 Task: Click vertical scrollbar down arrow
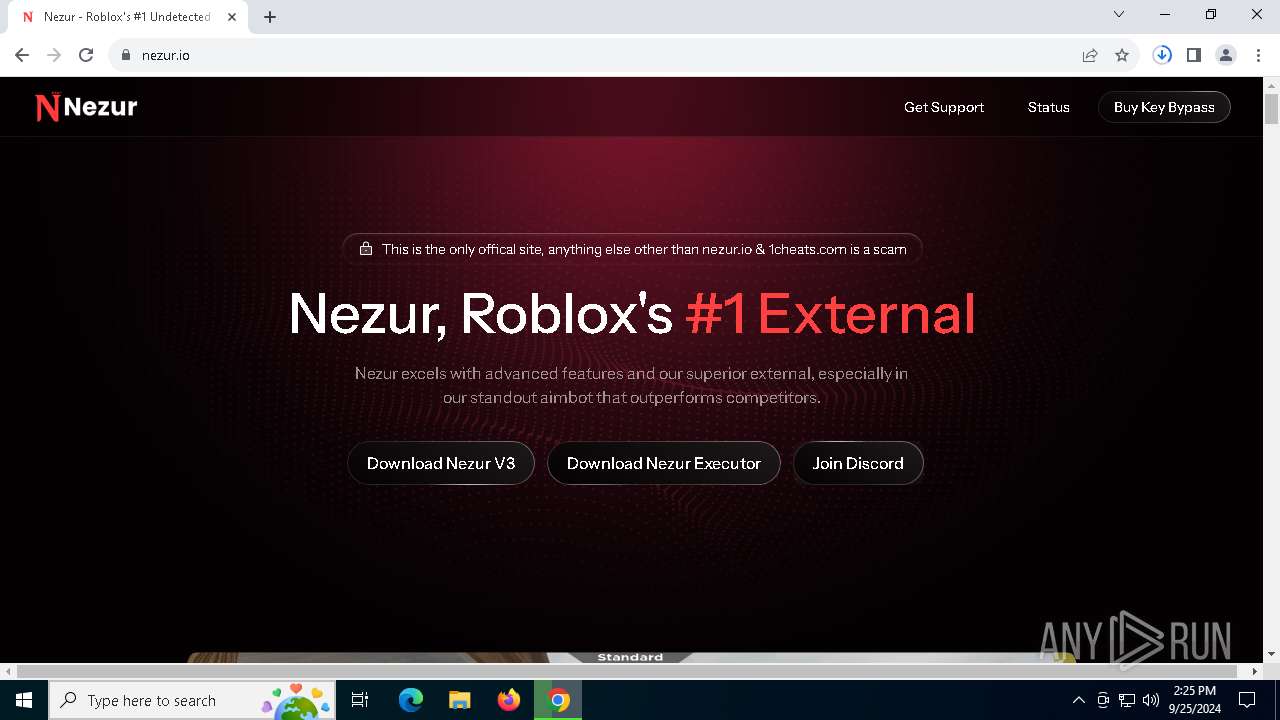1271,654
